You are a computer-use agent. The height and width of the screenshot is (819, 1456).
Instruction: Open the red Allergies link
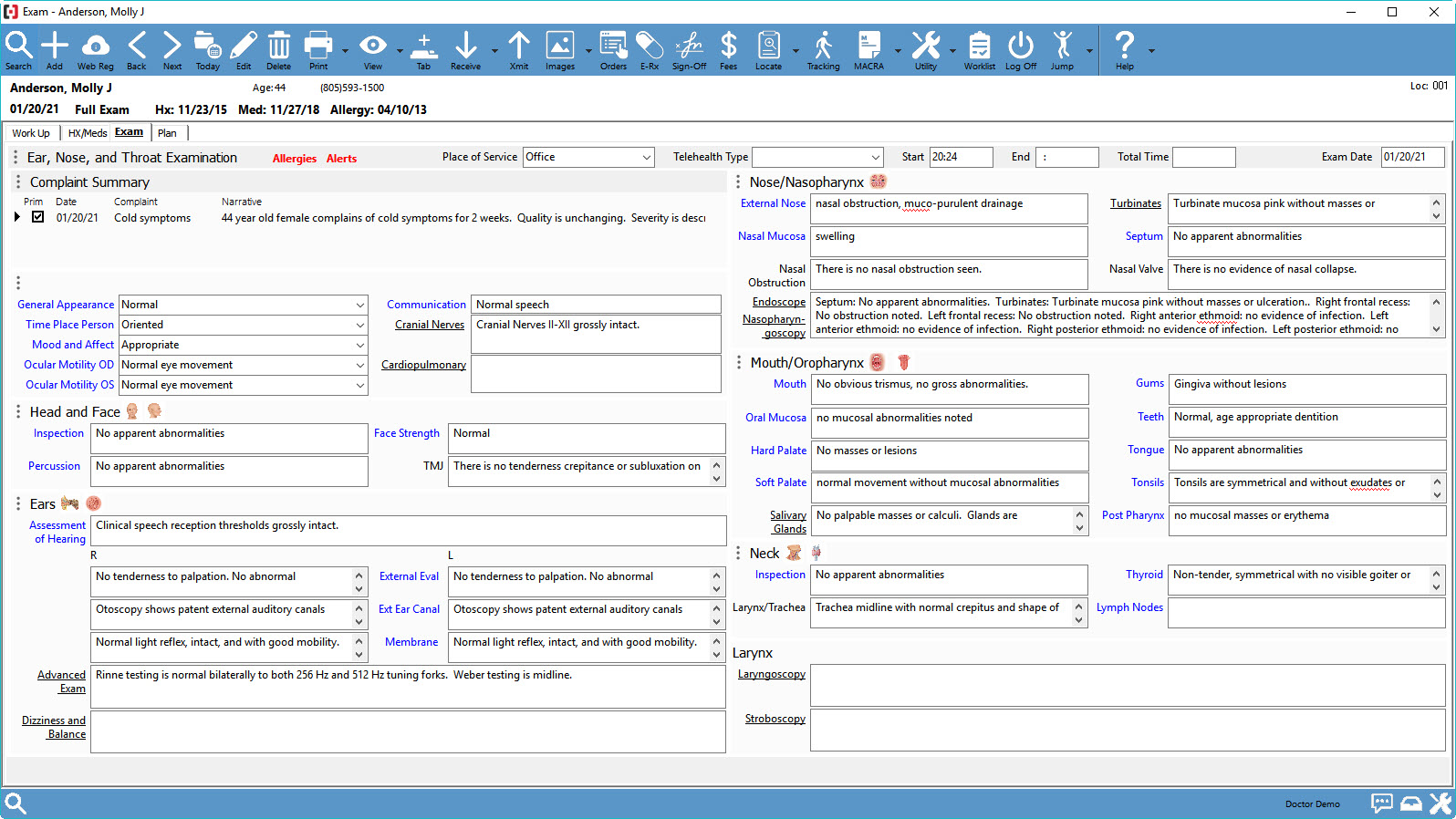click(295, 159)
